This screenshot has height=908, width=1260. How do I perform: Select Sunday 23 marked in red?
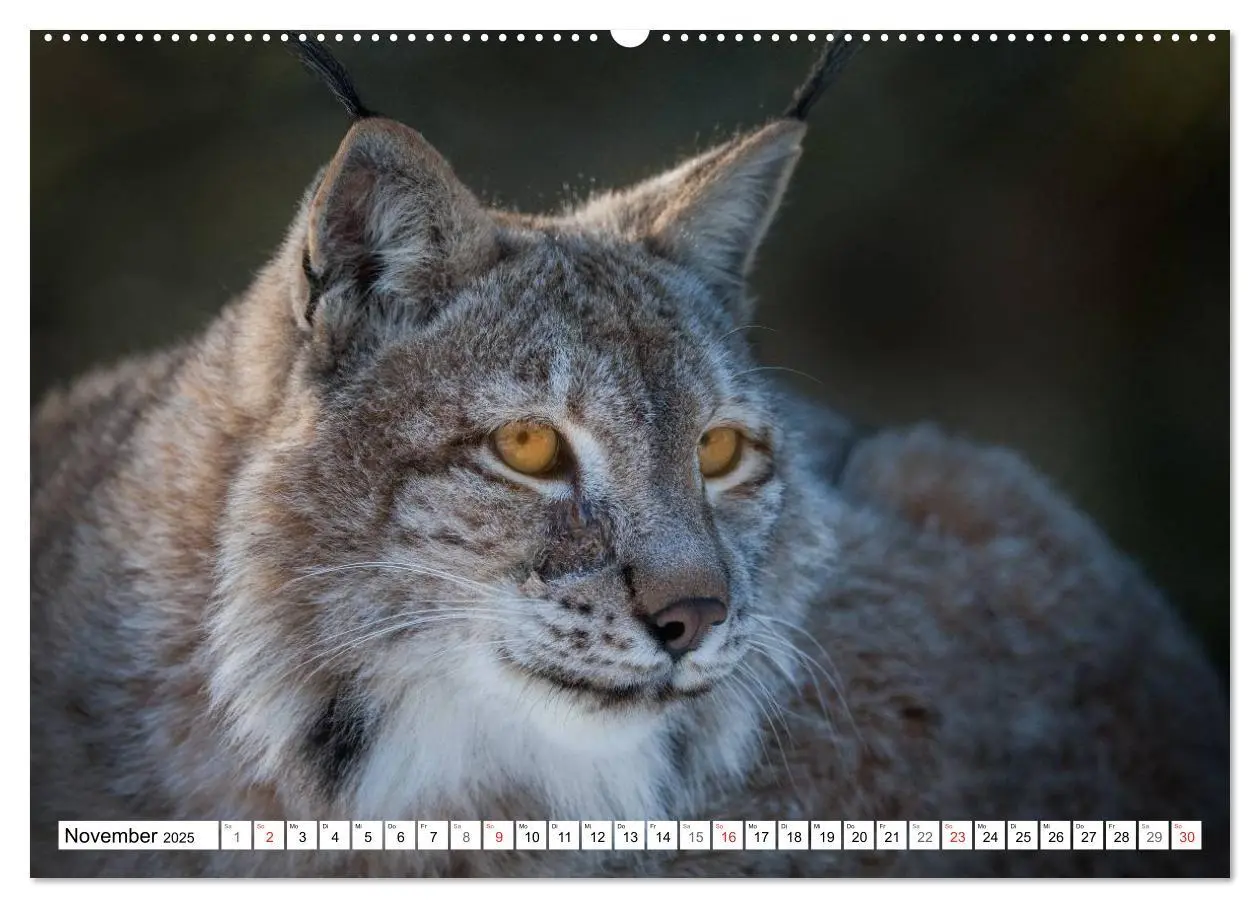tap(957, 836)
